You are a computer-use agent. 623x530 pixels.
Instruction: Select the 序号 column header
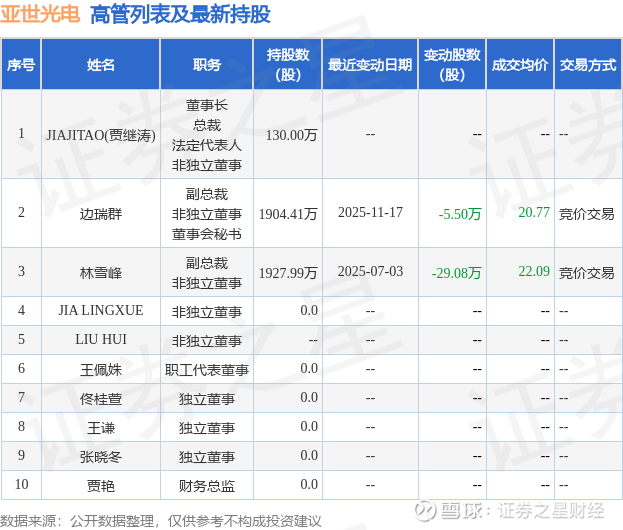pyautogui.click(x=21, y=64)
